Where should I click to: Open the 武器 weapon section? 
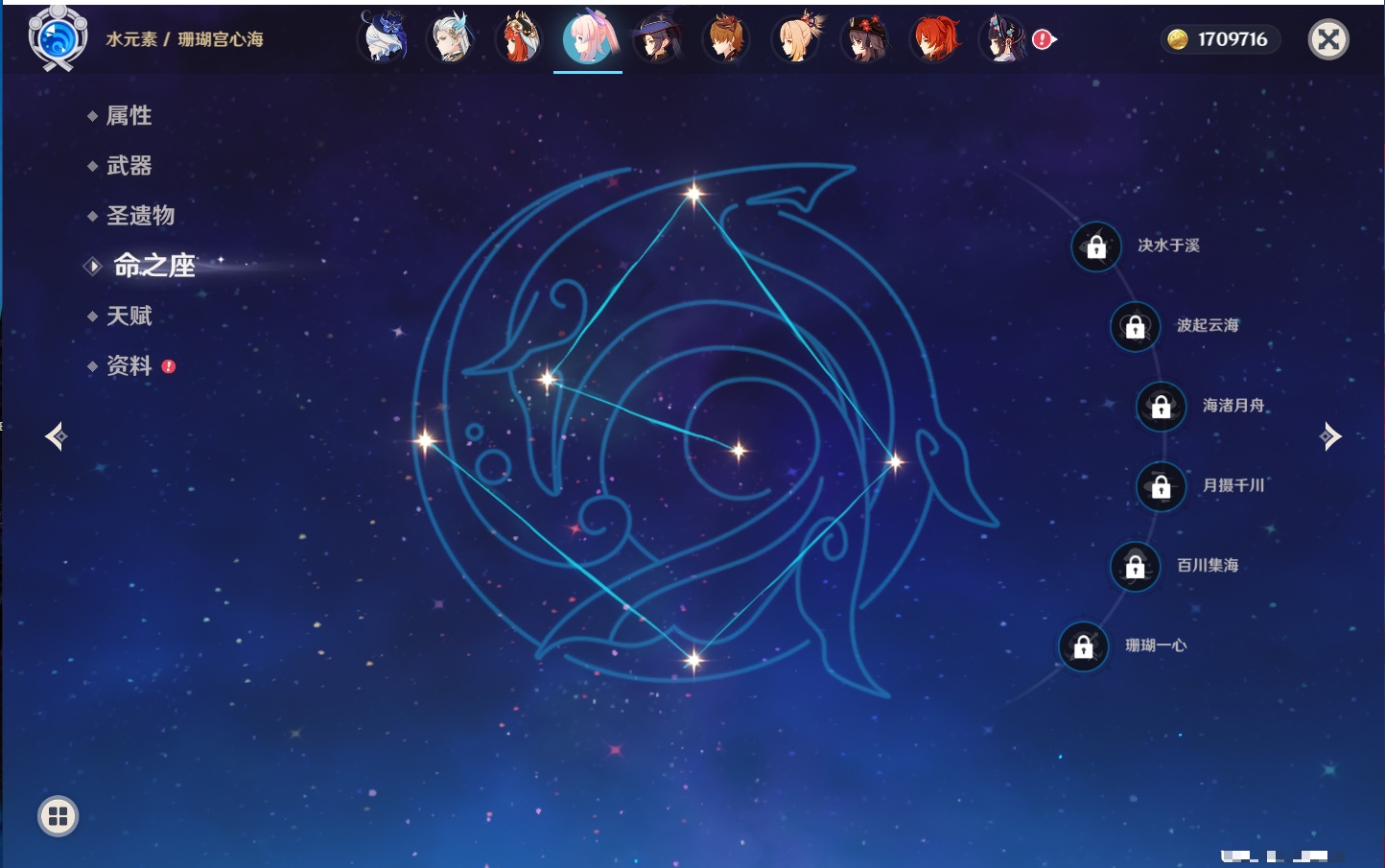tap(129, 166)
